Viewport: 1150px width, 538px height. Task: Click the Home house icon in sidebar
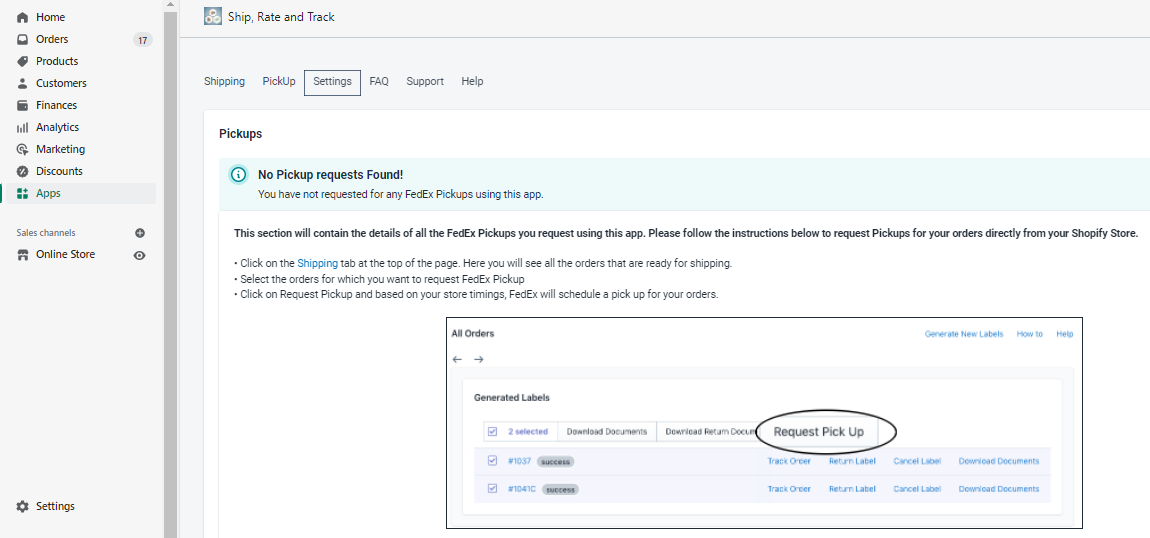pos(22,17)
